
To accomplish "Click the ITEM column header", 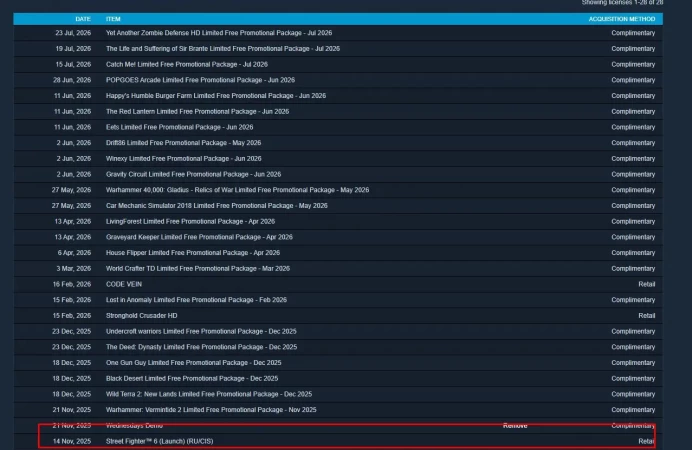I will [113, 19].
